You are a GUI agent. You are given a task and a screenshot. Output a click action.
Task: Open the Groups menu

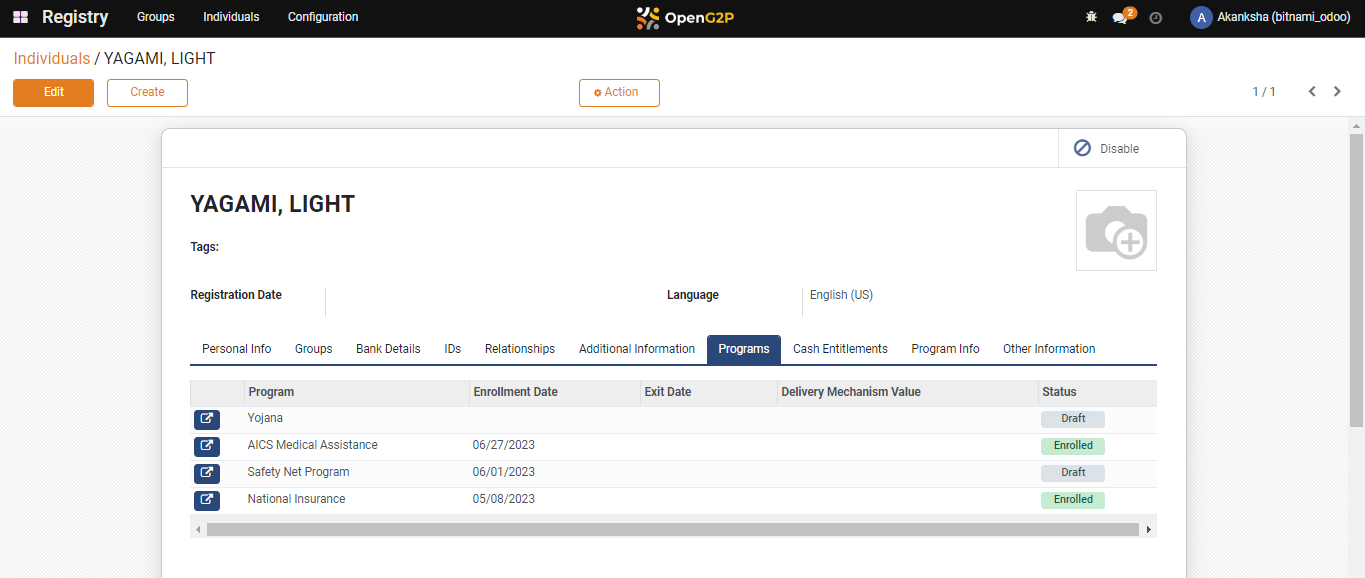(155, 18)
